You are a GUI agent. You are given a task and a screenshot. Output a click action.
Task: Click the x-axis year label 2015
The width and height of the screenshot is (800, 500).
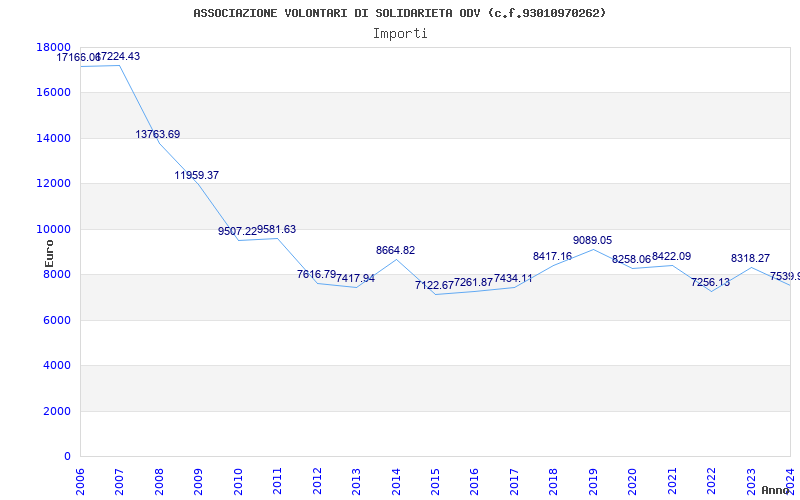435,481
